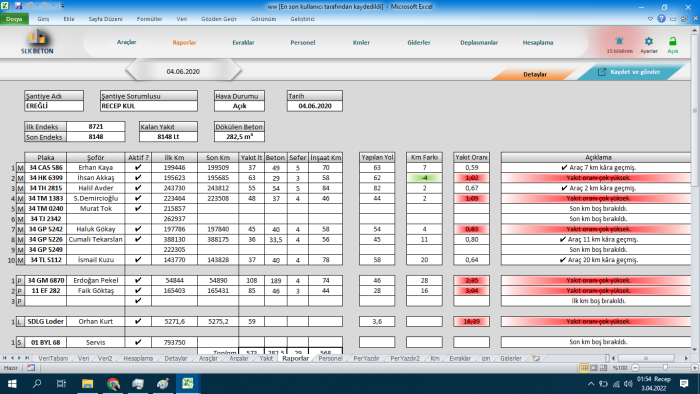Screen dimensions: 700x394
Task: Open taskbar Search magnifier
Action: pyautogui.click(x=37, y=384)
